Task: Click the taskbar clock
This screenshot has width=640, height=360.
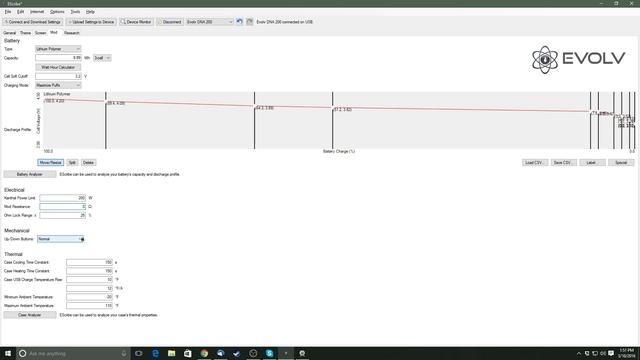Action: [626, 353]
